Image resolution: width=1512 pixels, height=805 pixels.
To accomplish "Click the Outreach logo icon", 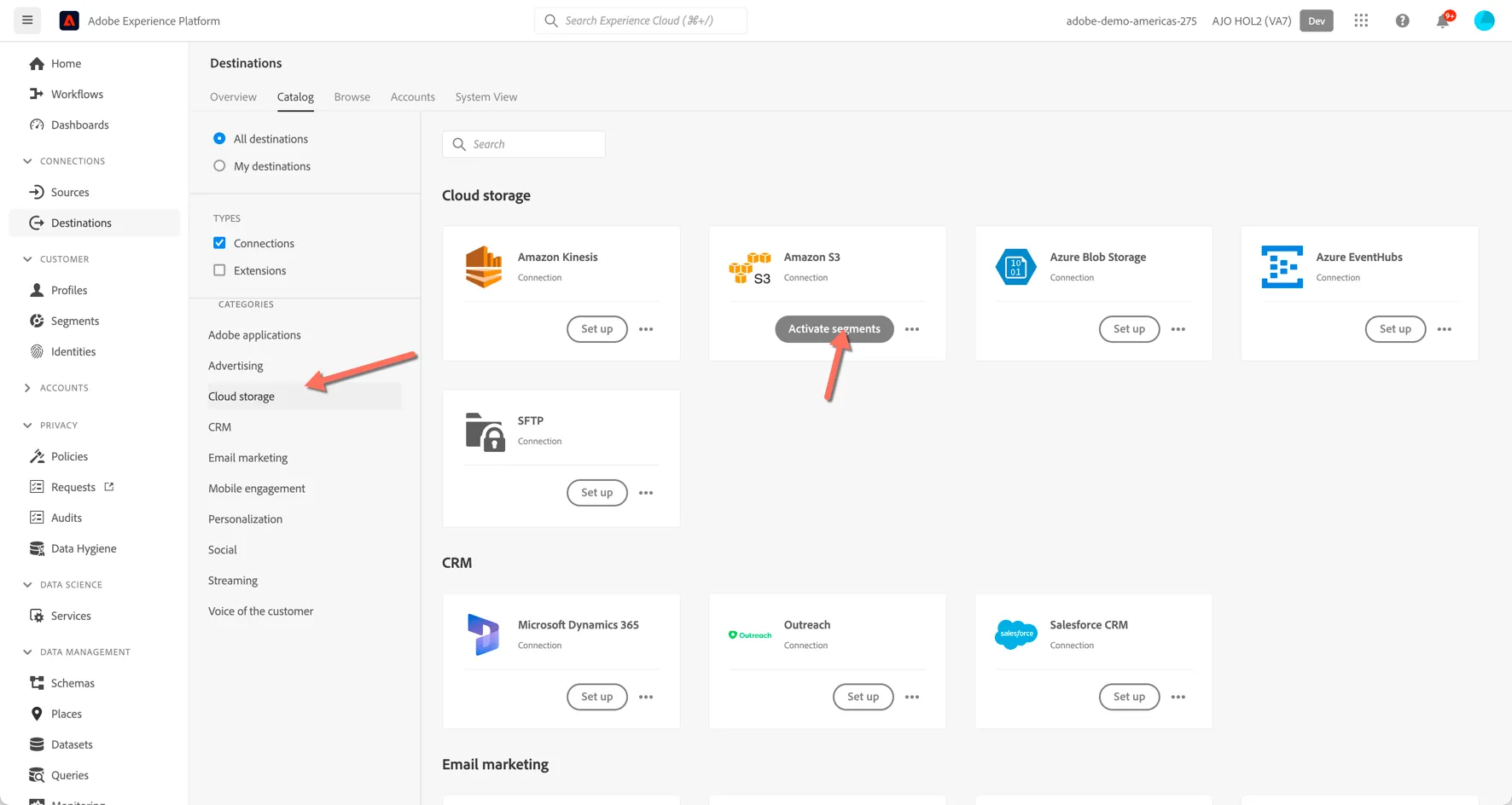I will click(x=750, y=635).
